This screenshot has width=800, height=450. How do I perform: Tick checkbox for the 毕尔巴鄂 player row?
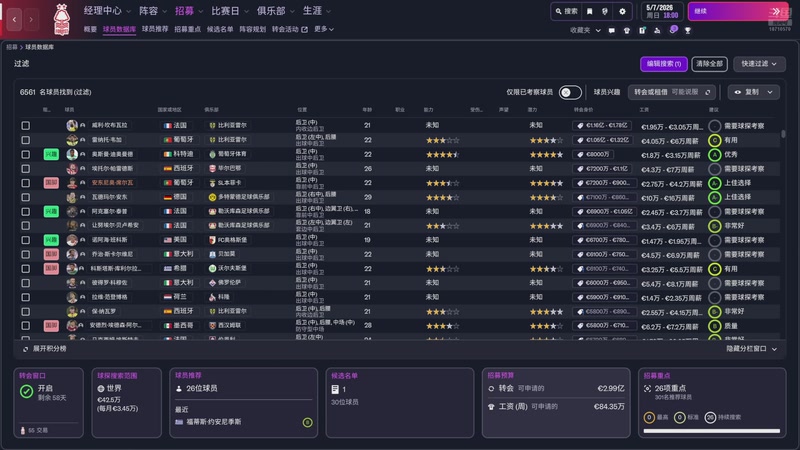click(26, 168)
